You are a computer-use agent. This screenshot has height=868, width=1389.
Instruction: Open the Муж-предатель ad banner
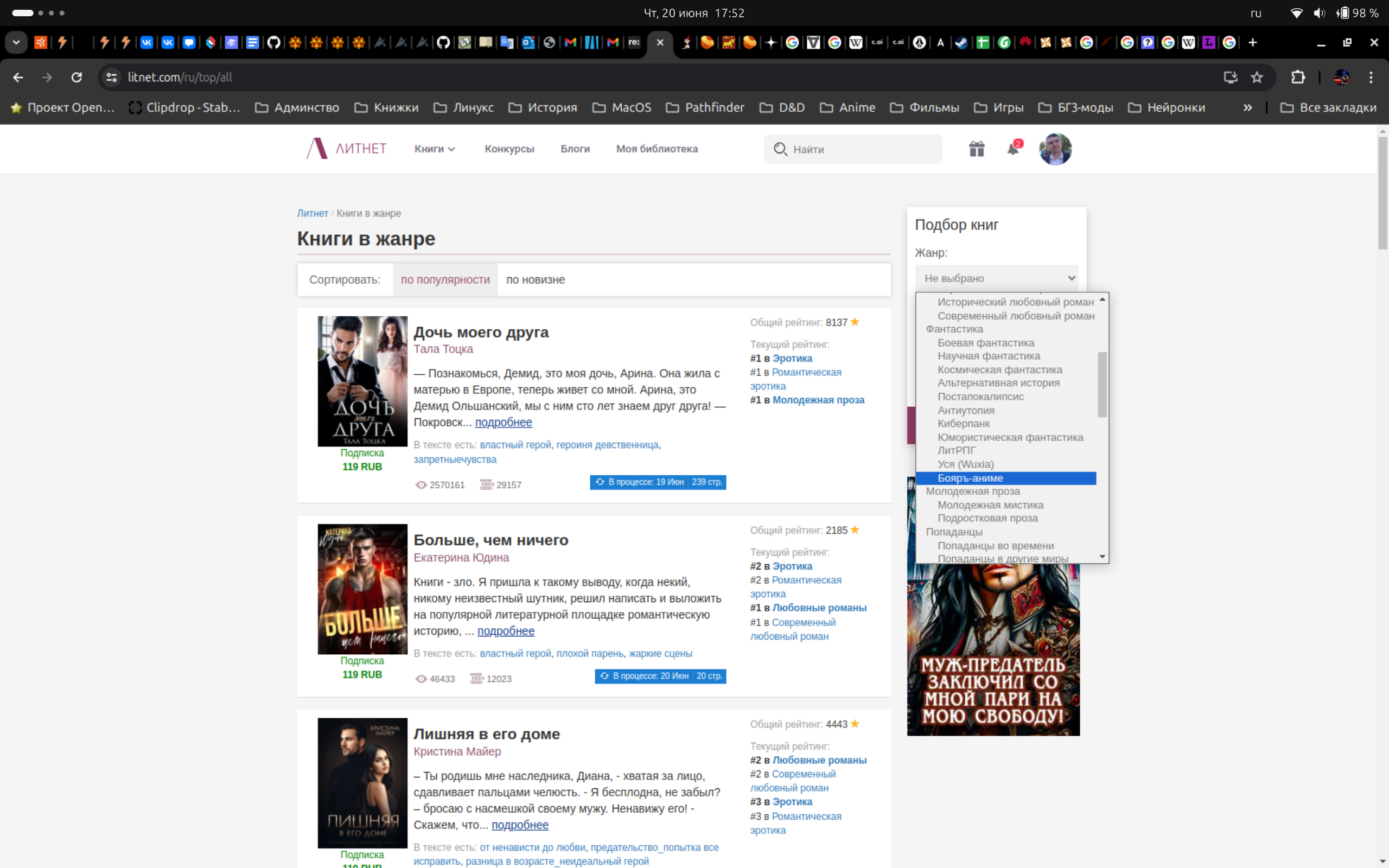993,649
